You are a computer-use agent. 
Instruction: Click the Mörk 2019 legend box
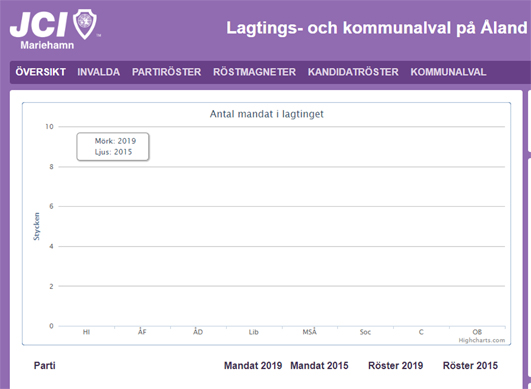tap(113, 147)
